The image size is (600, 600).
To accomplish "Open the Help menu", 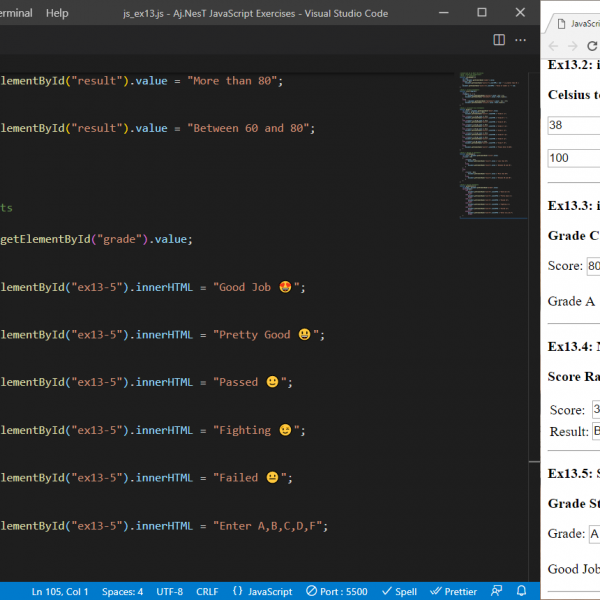I will [x=57, y=13].
